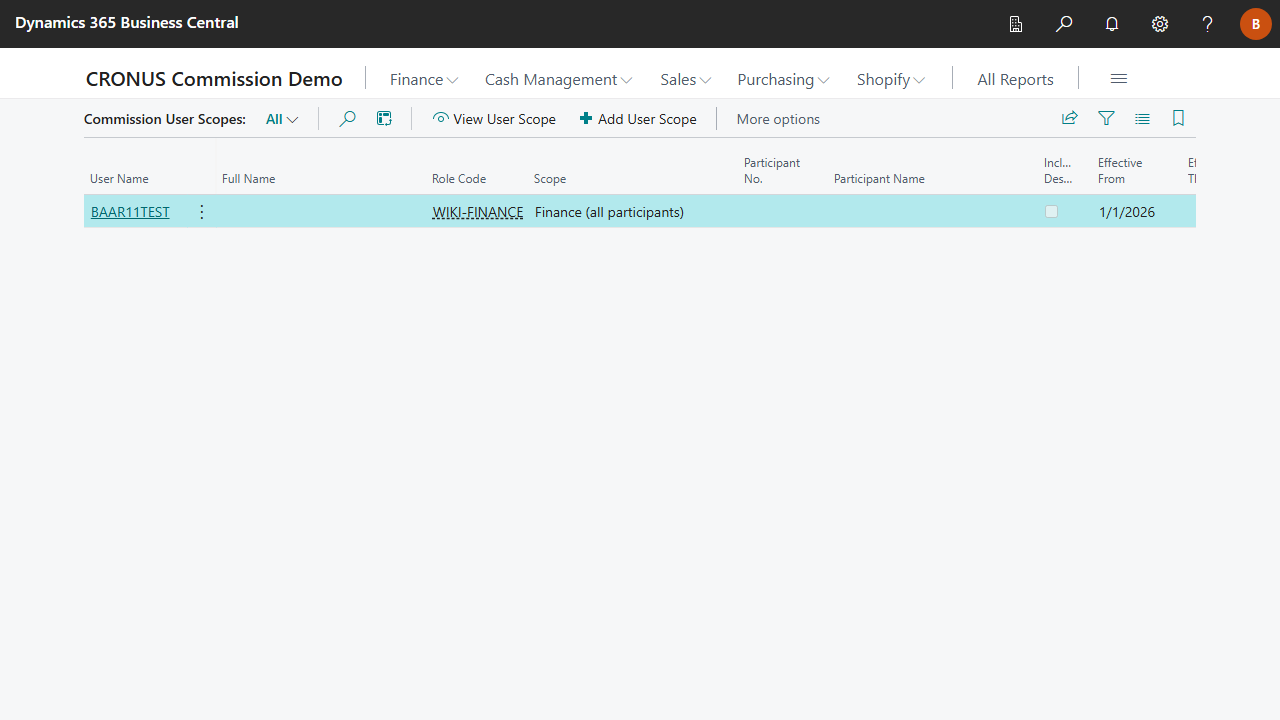Expand the Finance menu
1280x720 pixels.
(x=424, y=79)
